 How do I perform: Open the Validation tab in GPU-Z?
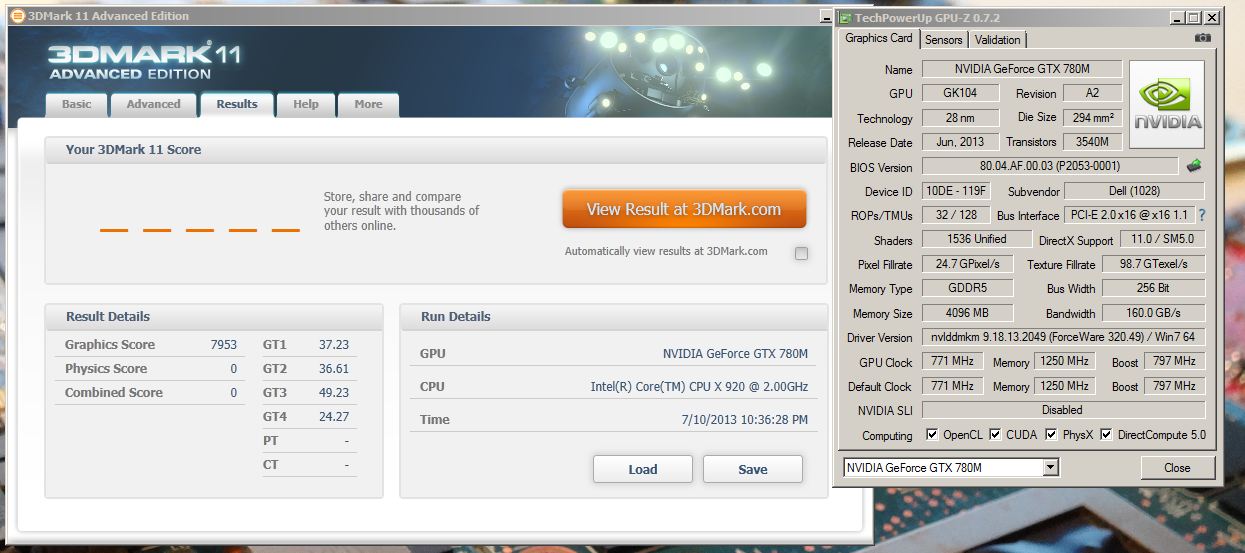point(998,40)
